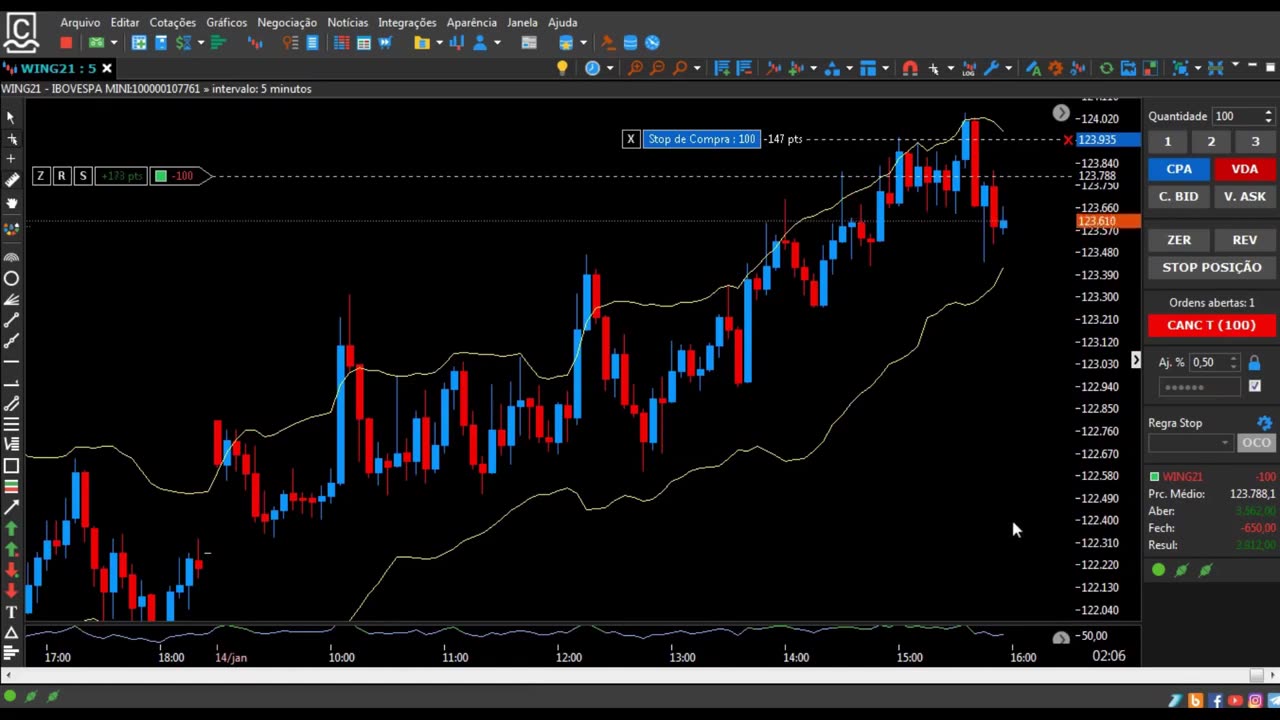Click the Quantidade spinner arrows

point(1268,116)
